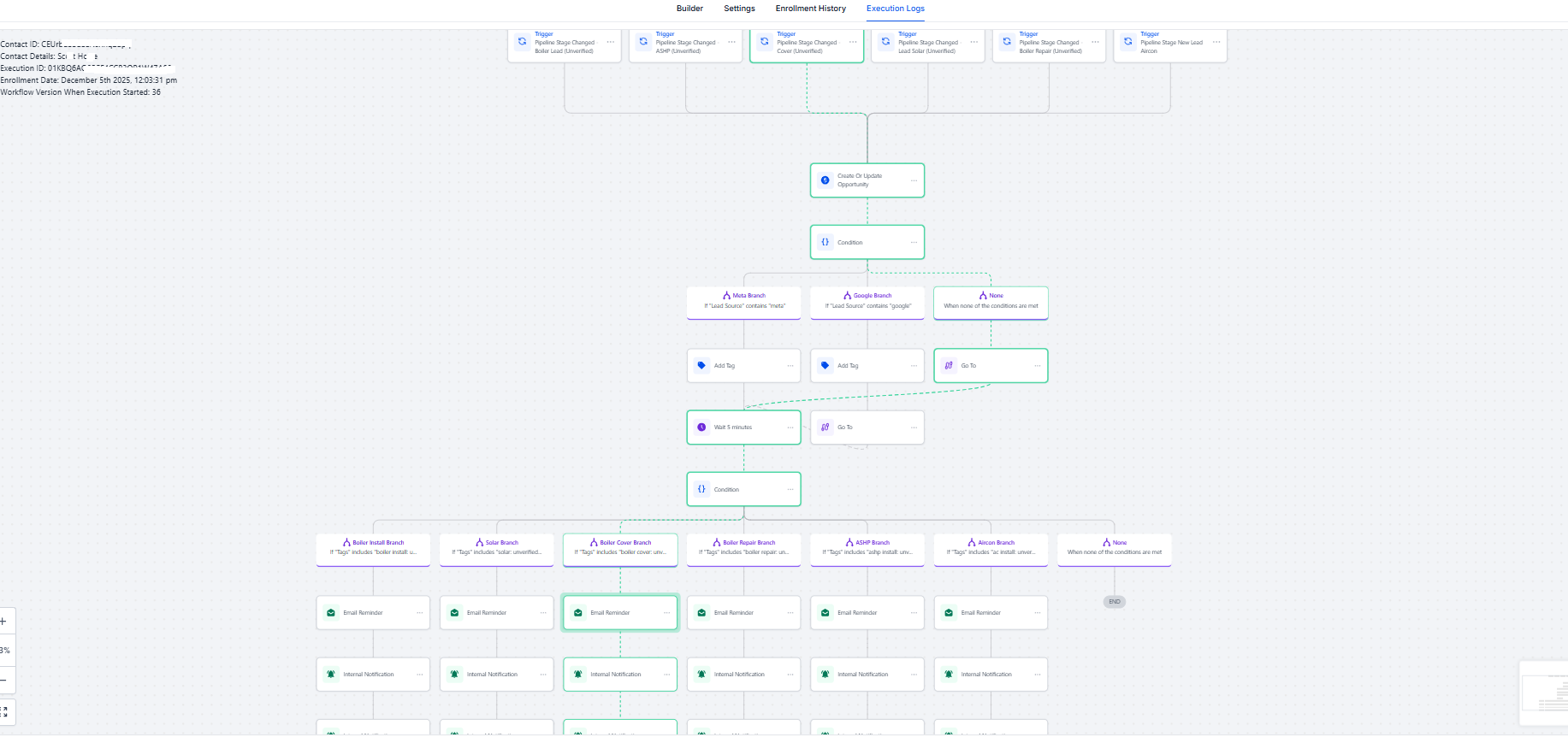Open the New Lead Aircon trigger's three-dot menu
This screenshot has height=737, width=1568.
coord(1216,42)
